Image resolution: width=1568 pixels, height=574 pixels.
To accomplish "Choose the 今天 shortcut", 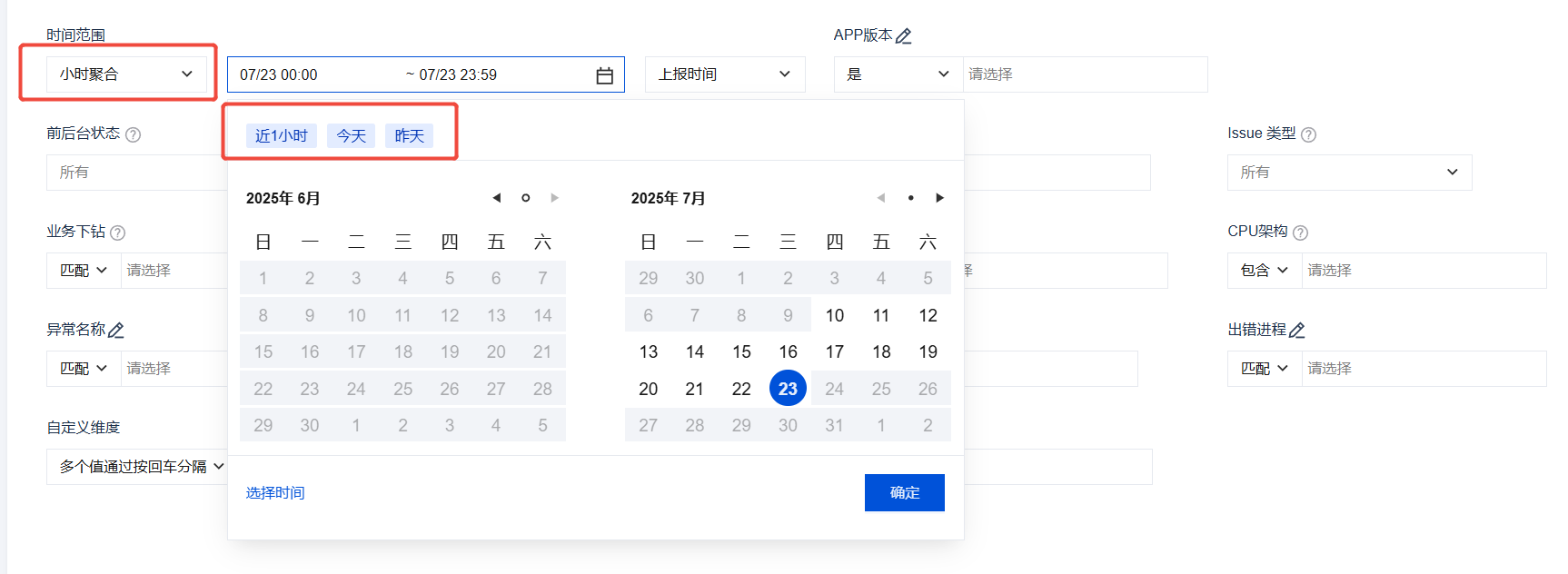I will click(351, 136).
